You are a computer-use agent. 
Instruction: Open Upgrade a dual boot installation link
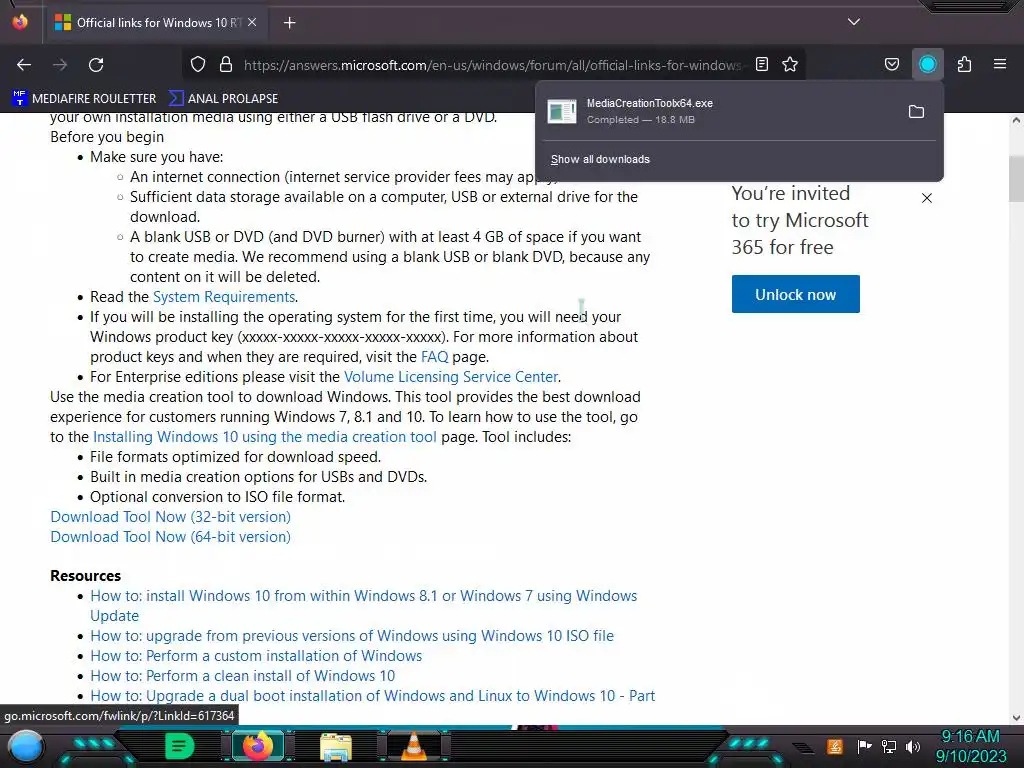[372, 696]
